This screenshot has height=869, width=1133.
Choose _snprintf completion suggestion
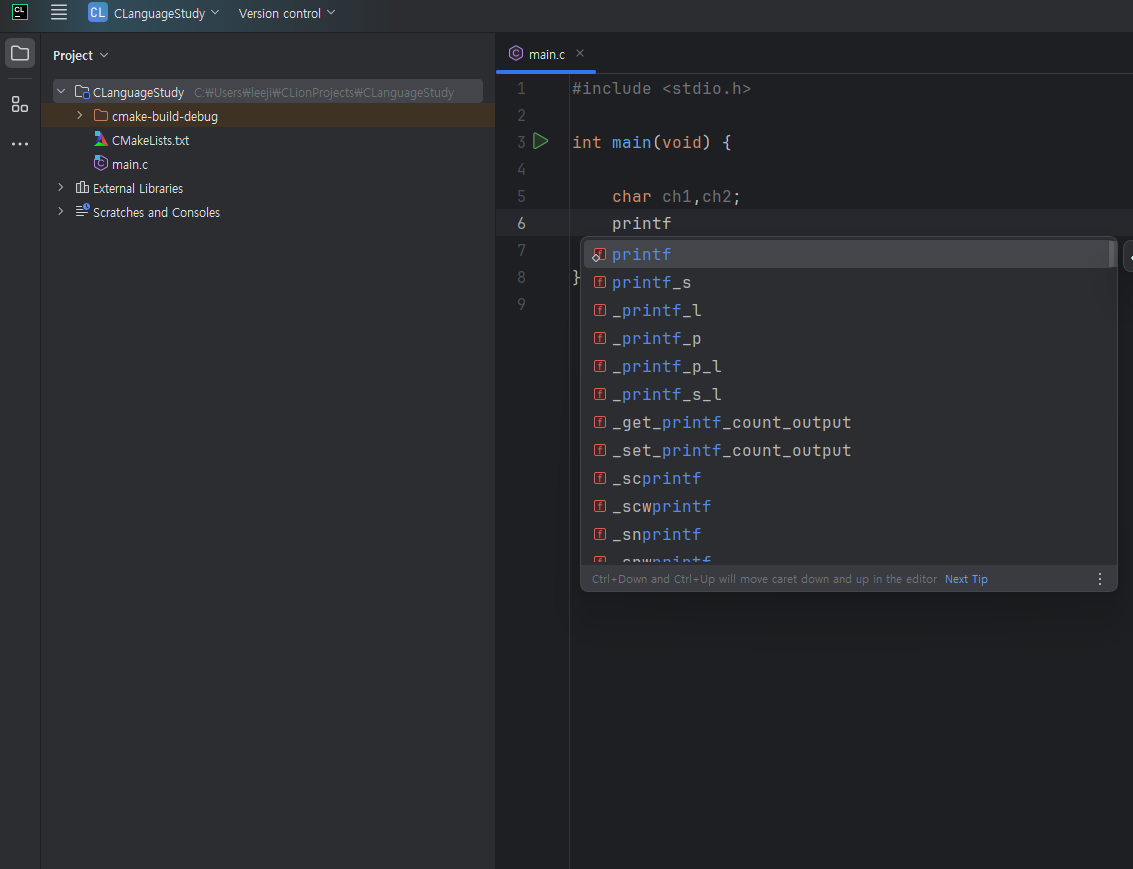tap(845, 535)
